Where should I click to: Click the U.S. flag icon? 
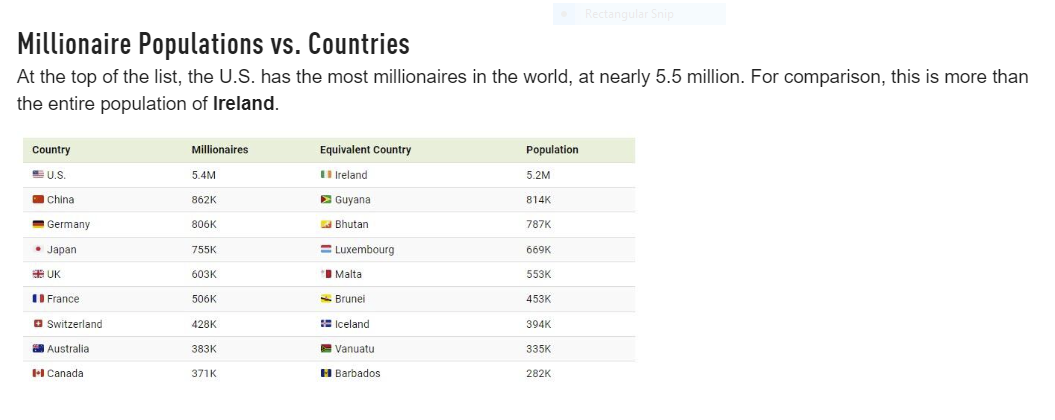tap(38, 175)
